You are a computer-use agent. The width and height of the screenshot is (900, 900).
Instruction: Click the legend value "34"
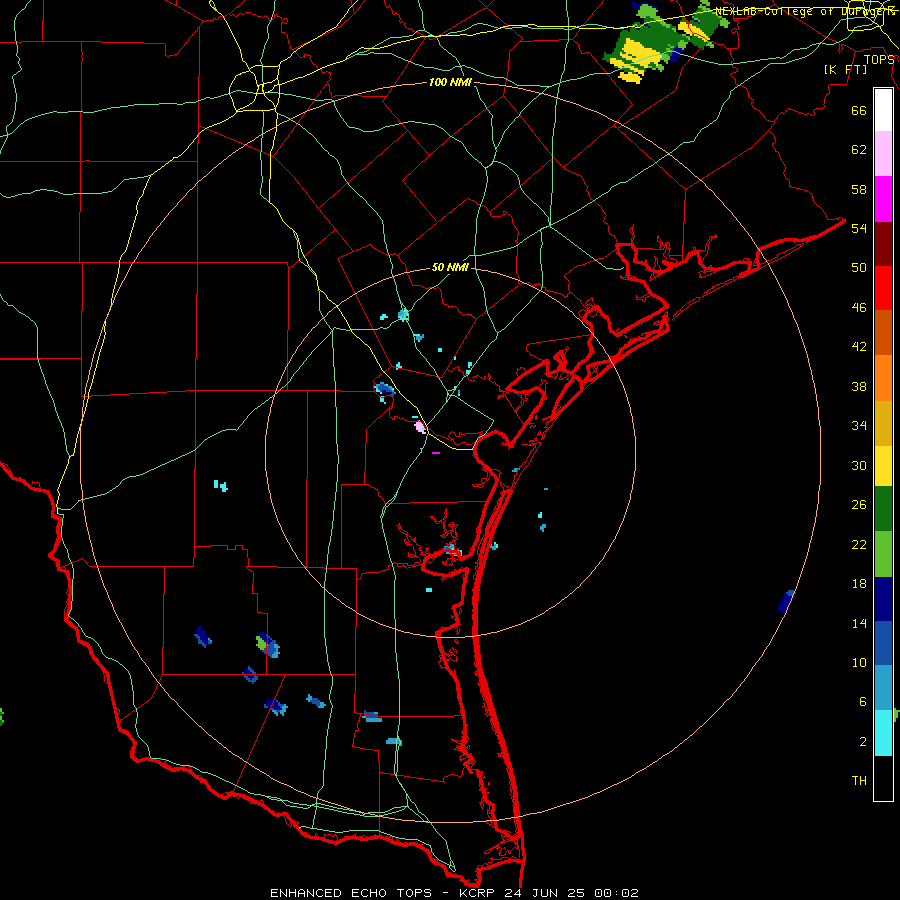tap(859, 425)
